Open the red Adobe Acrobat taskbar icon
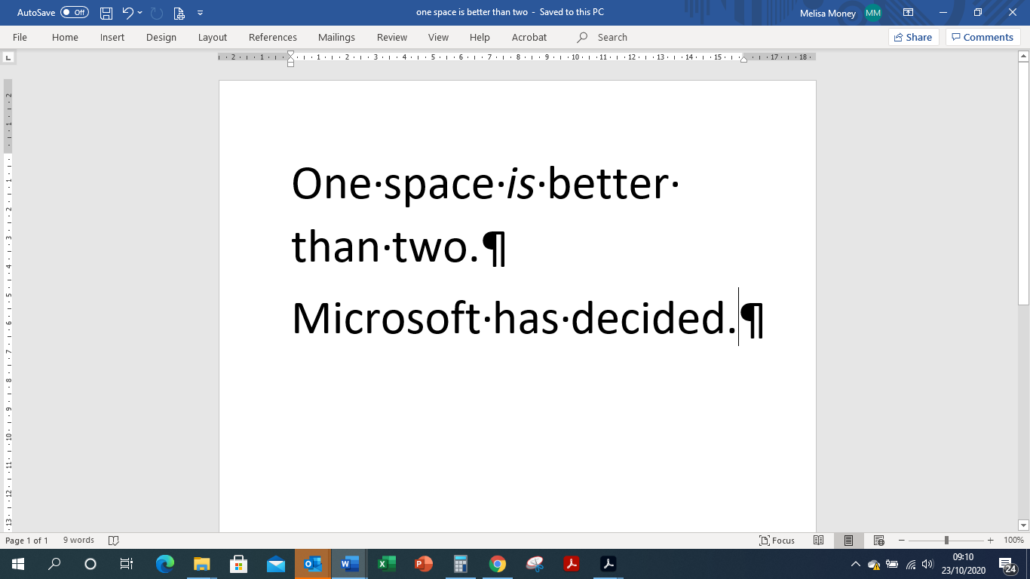This screenshot has width=1030, height=579. pos(571,564)
